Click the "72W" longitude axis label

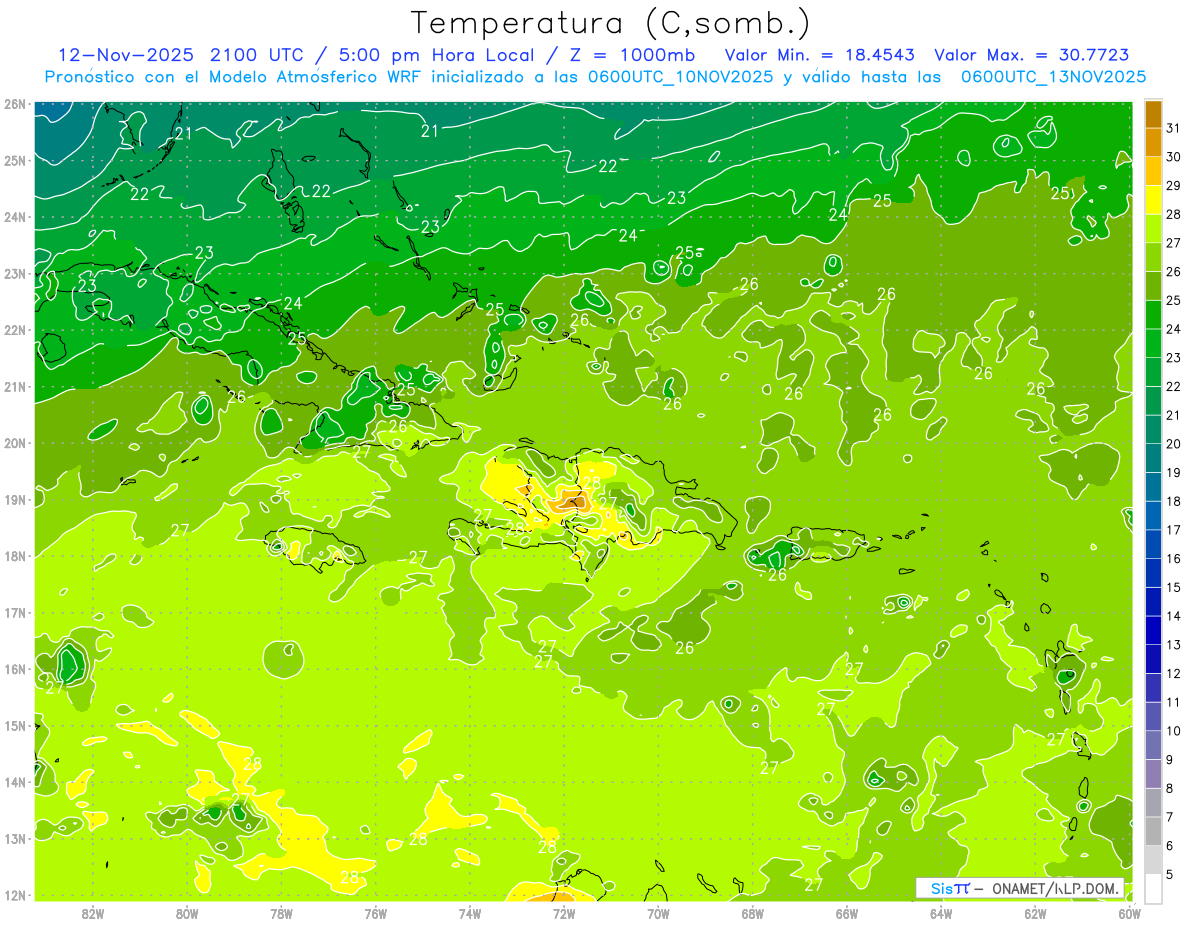(564, 912)
